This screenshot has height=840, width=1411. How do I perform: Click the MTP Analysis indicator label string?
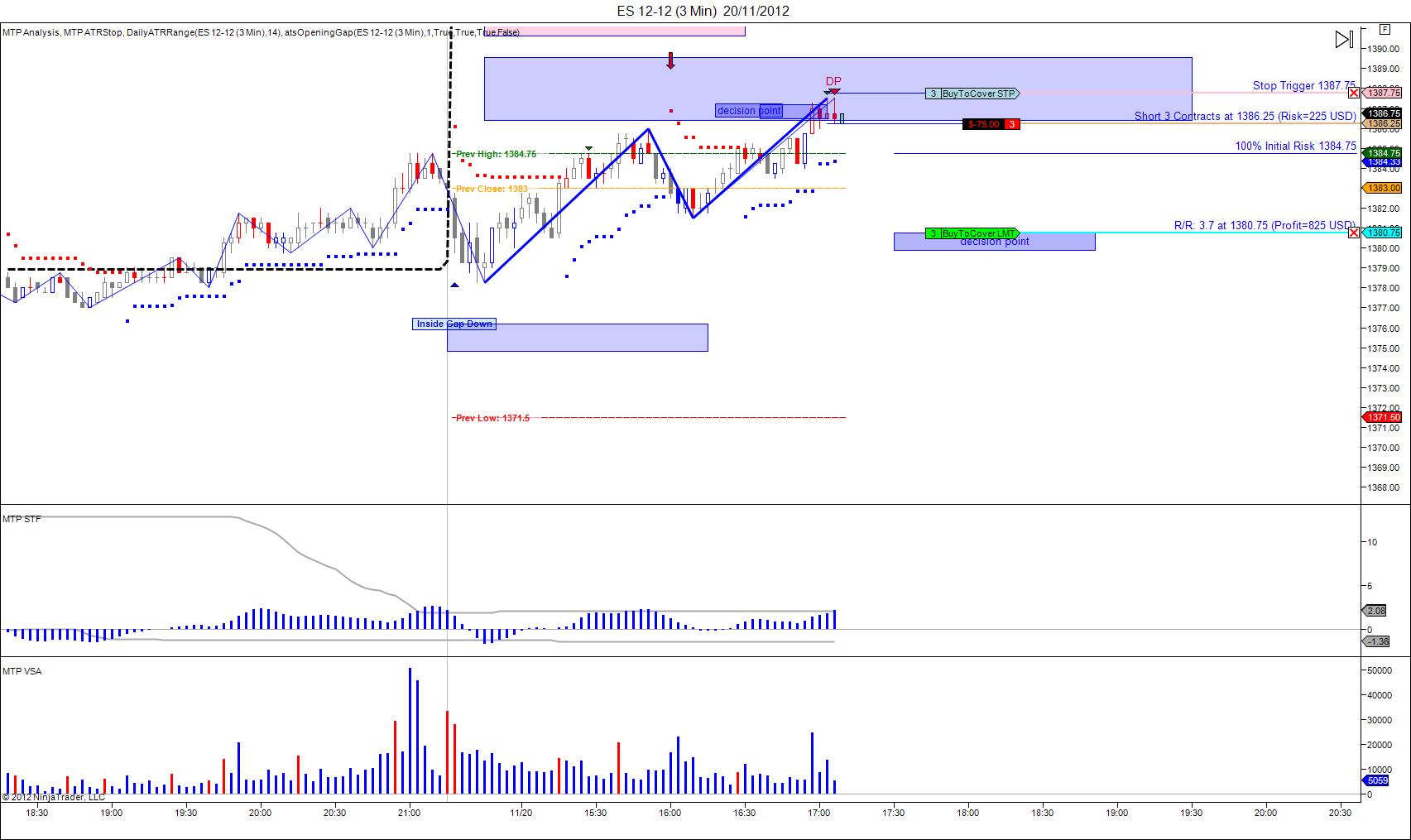click(x=261, y=32)
